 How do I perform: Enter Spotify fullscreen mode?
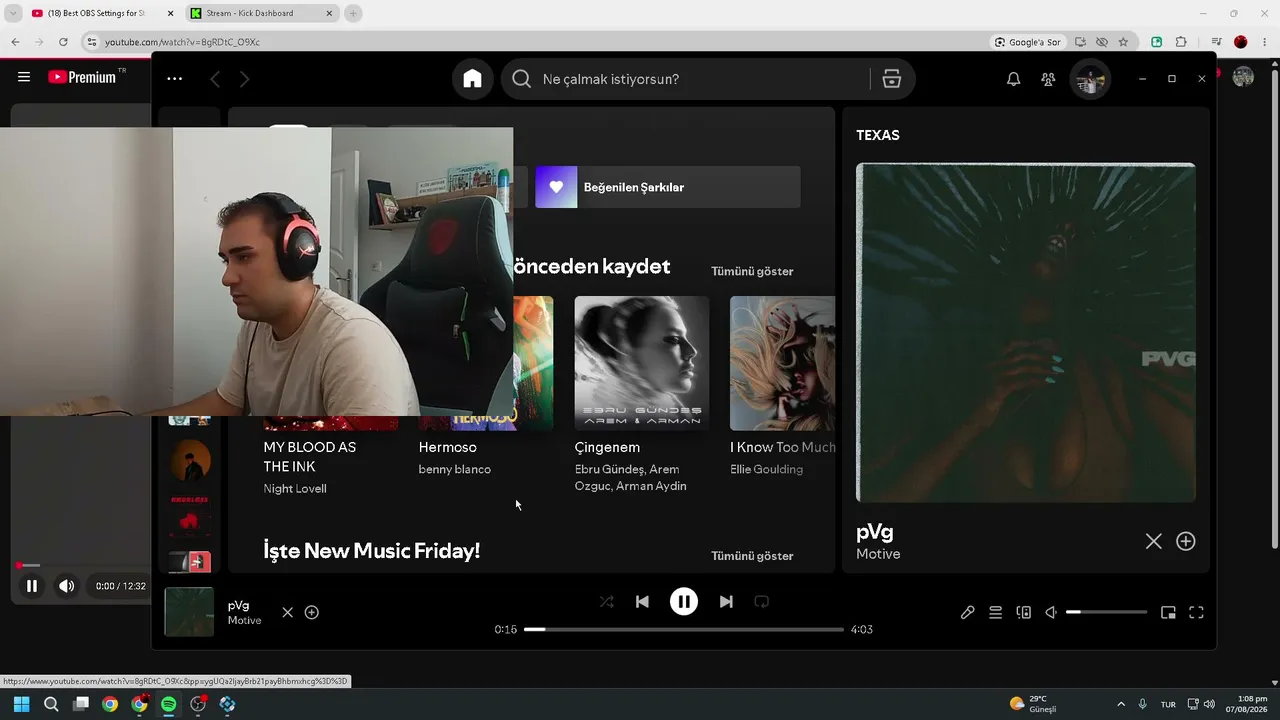1196,613
